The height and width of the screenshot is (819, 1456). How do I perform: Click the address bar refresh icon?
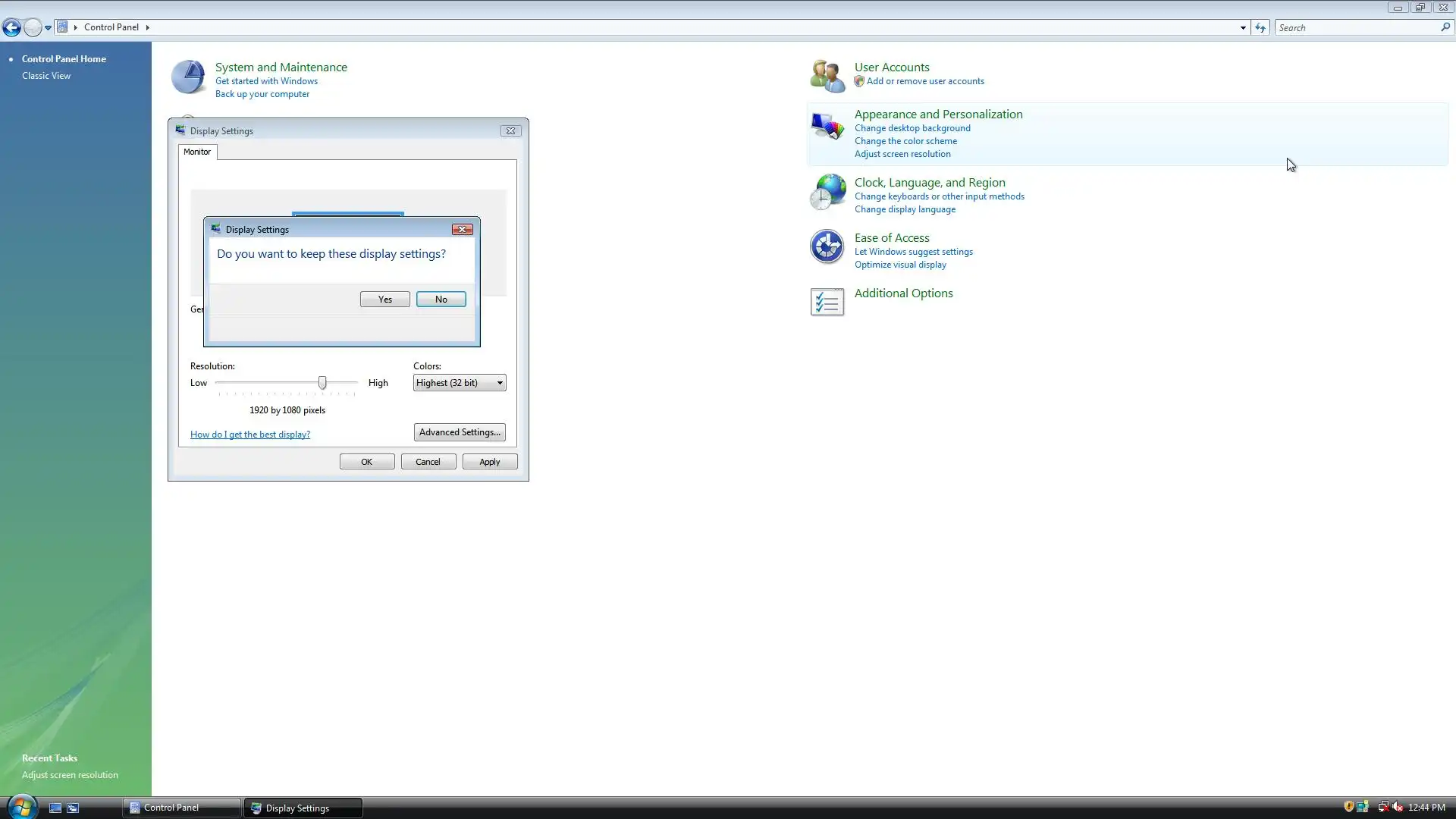point(1260,27)
